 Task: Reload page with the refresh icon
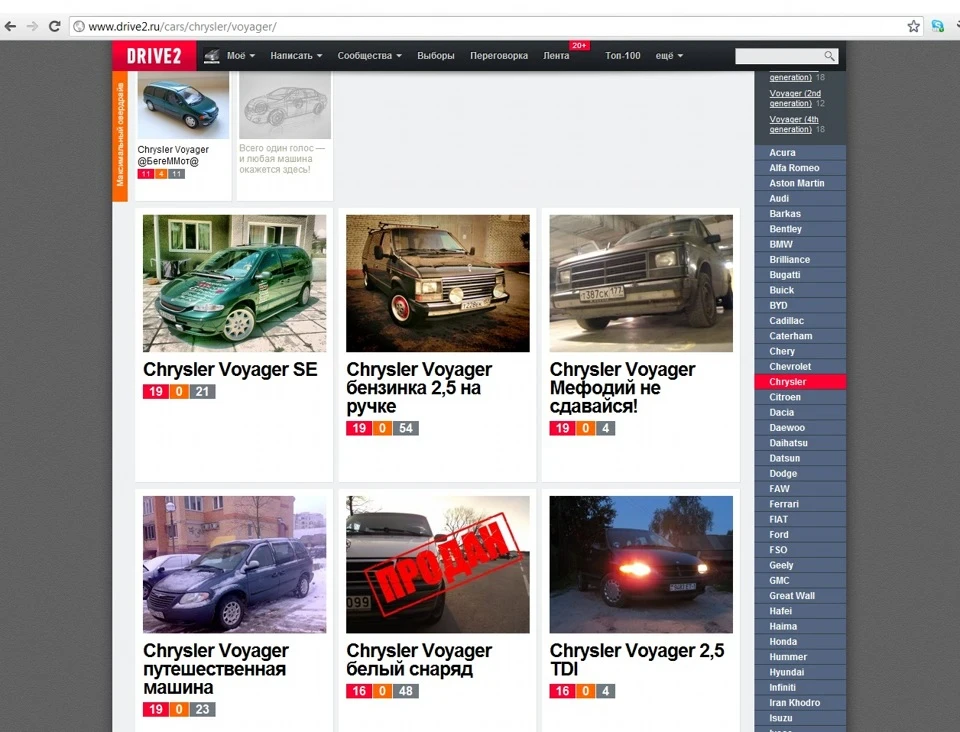click(x=54, y=26)
